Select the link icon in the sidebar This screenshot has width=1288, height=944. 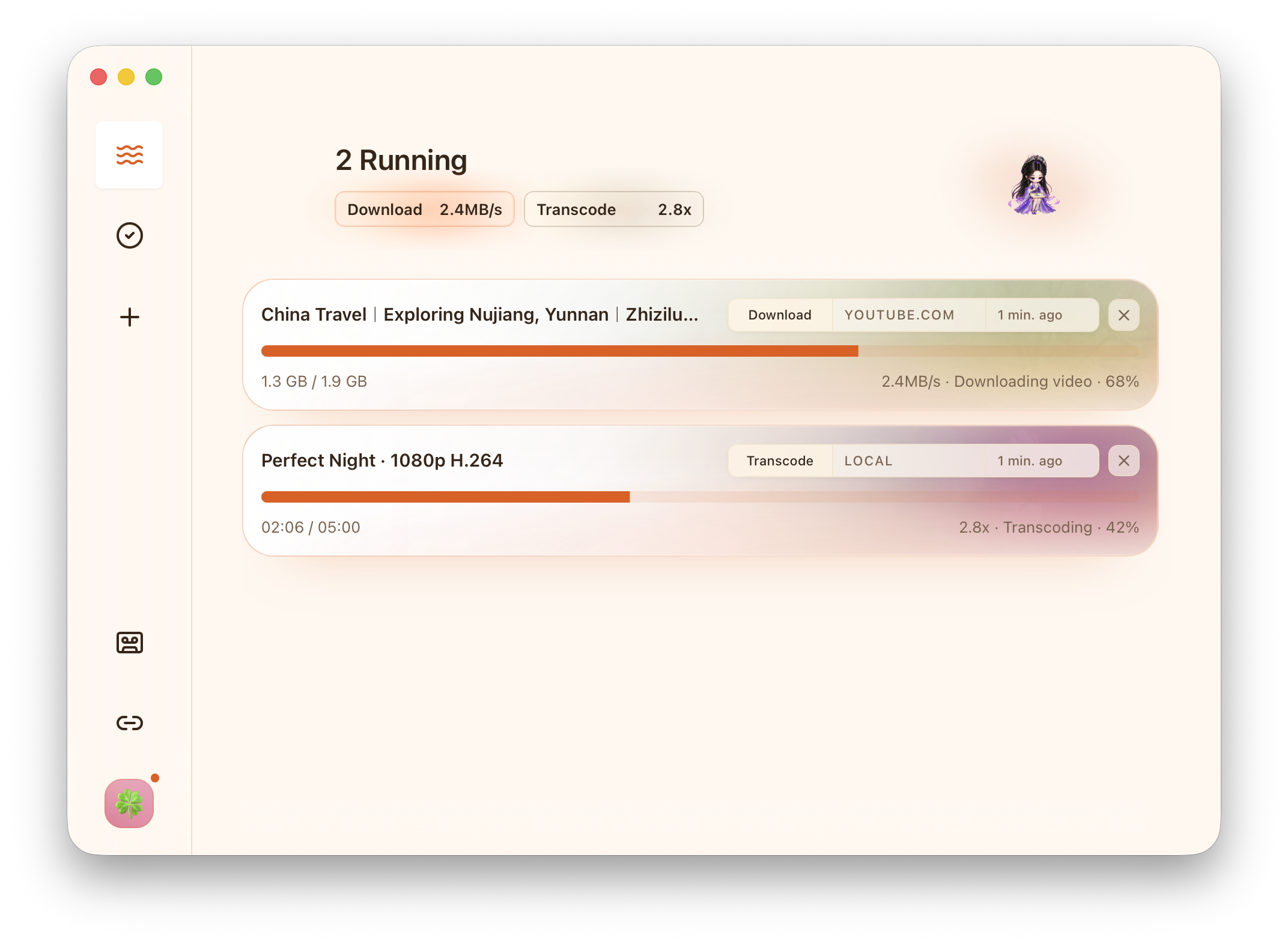click(129, 723)
